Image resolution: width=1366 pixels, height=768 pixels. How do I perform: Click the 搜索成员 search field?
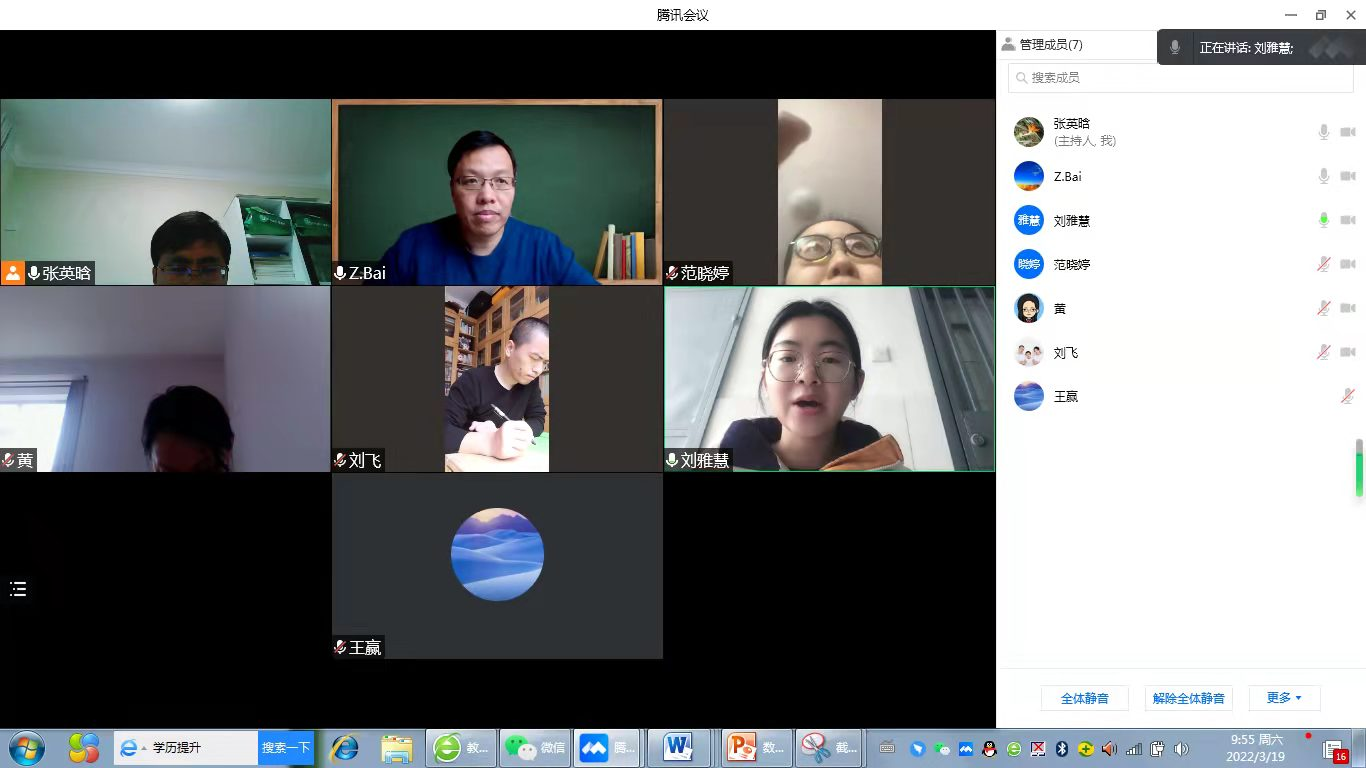[1180, 77]
